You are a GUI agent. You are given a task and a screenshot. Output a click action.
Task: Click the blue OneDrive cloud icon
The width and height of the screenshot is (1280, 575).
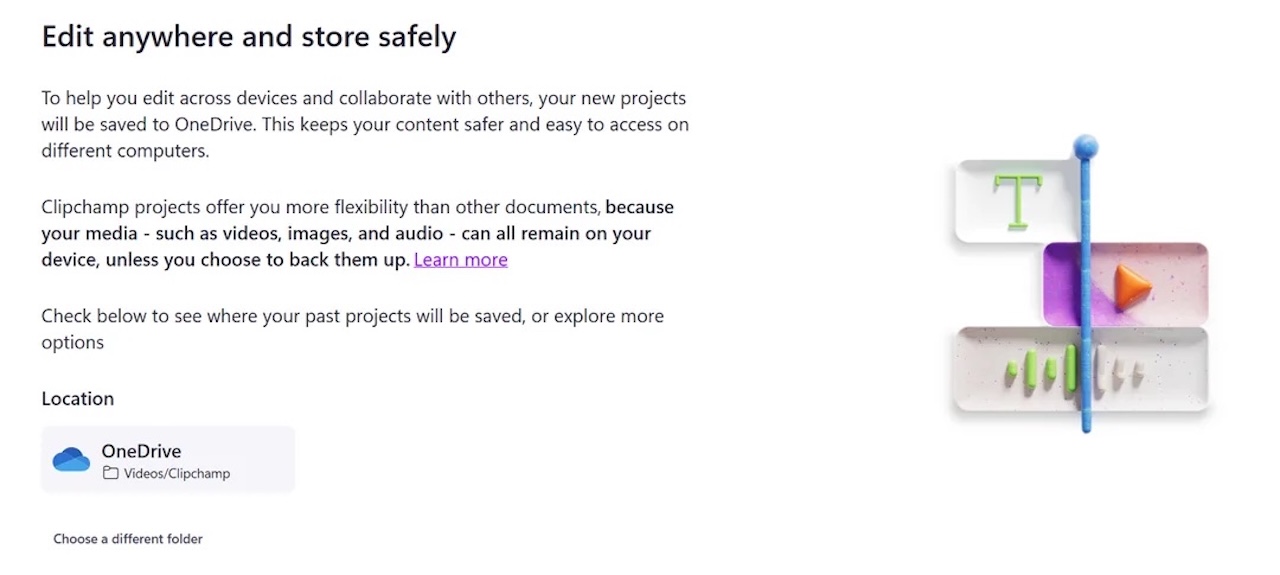pos(71,460)
